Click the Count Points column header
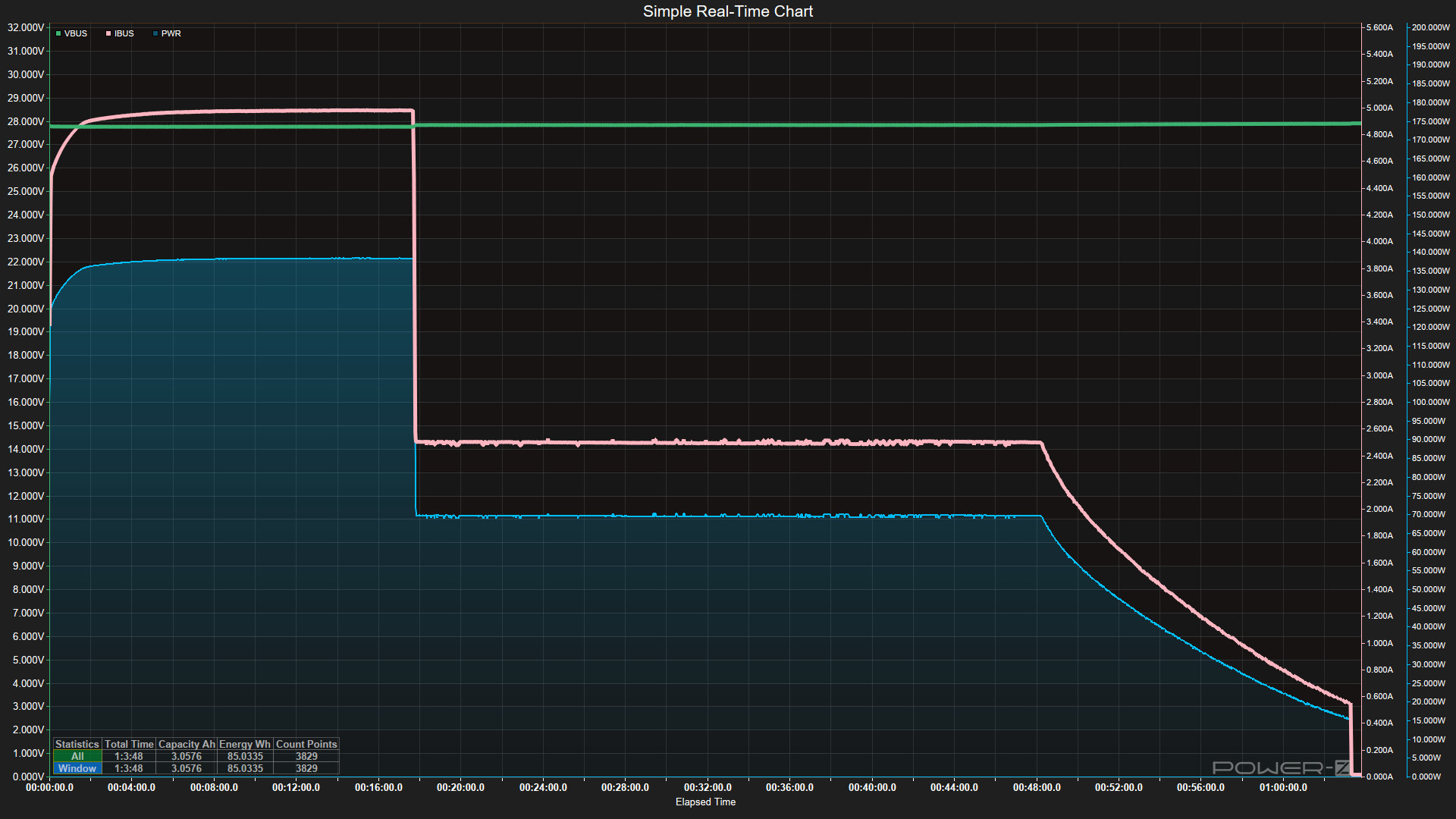Viewport: 1456px width, 819px height. 306,744
